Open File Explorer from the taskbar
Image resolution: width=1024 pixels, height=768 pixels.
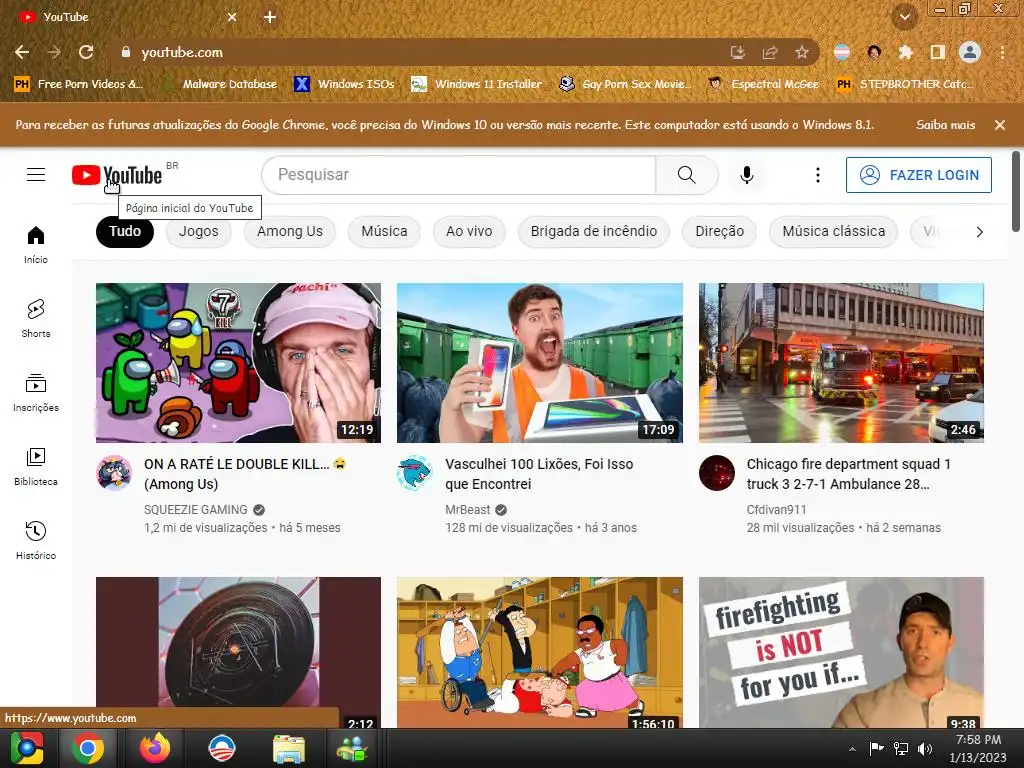pyautogui.click(x=288, y=748)
